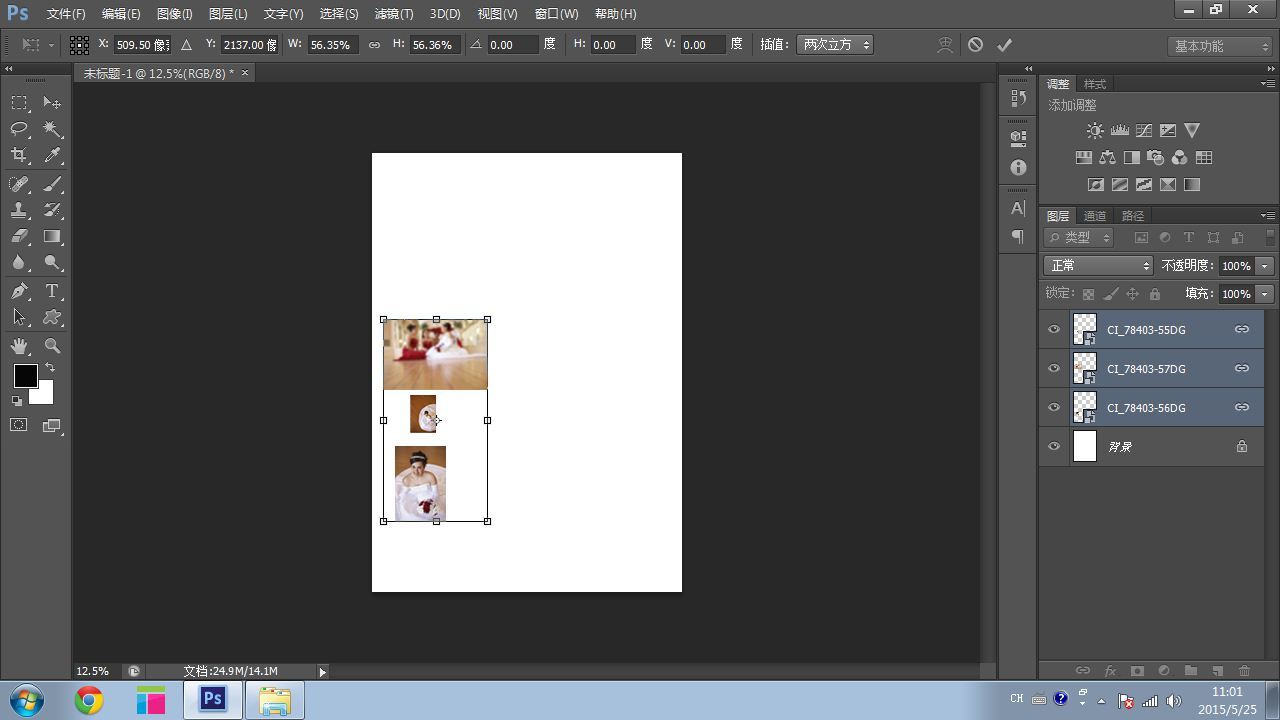Select the Eraser tool
Screen dimensions: 1280x720
(19, 237)
